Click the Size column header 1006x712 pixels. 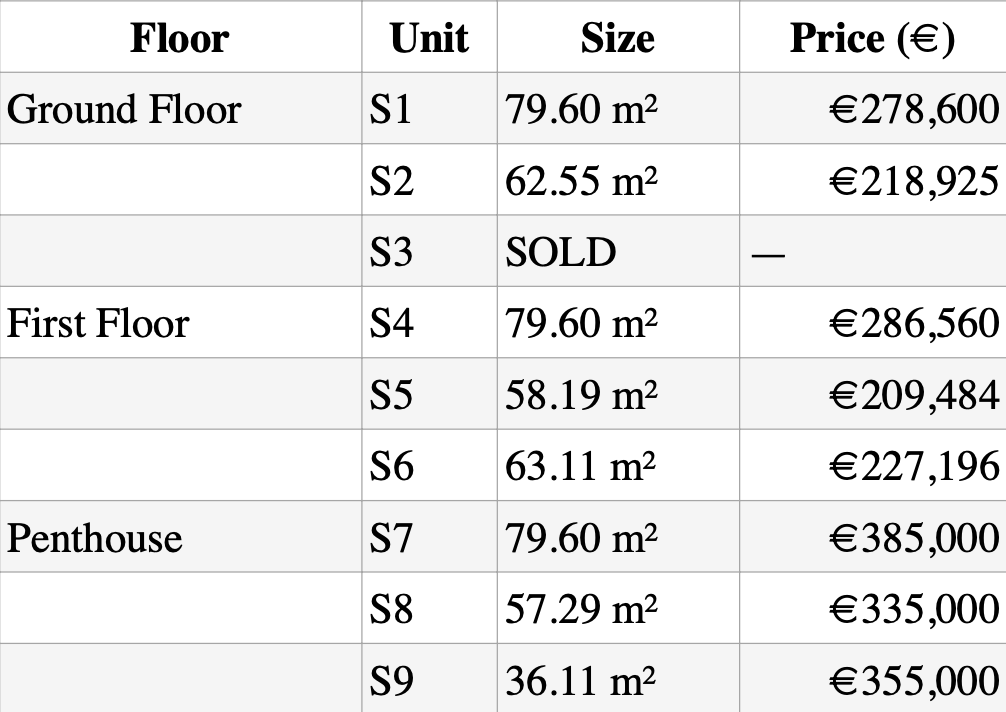(617, 38)
